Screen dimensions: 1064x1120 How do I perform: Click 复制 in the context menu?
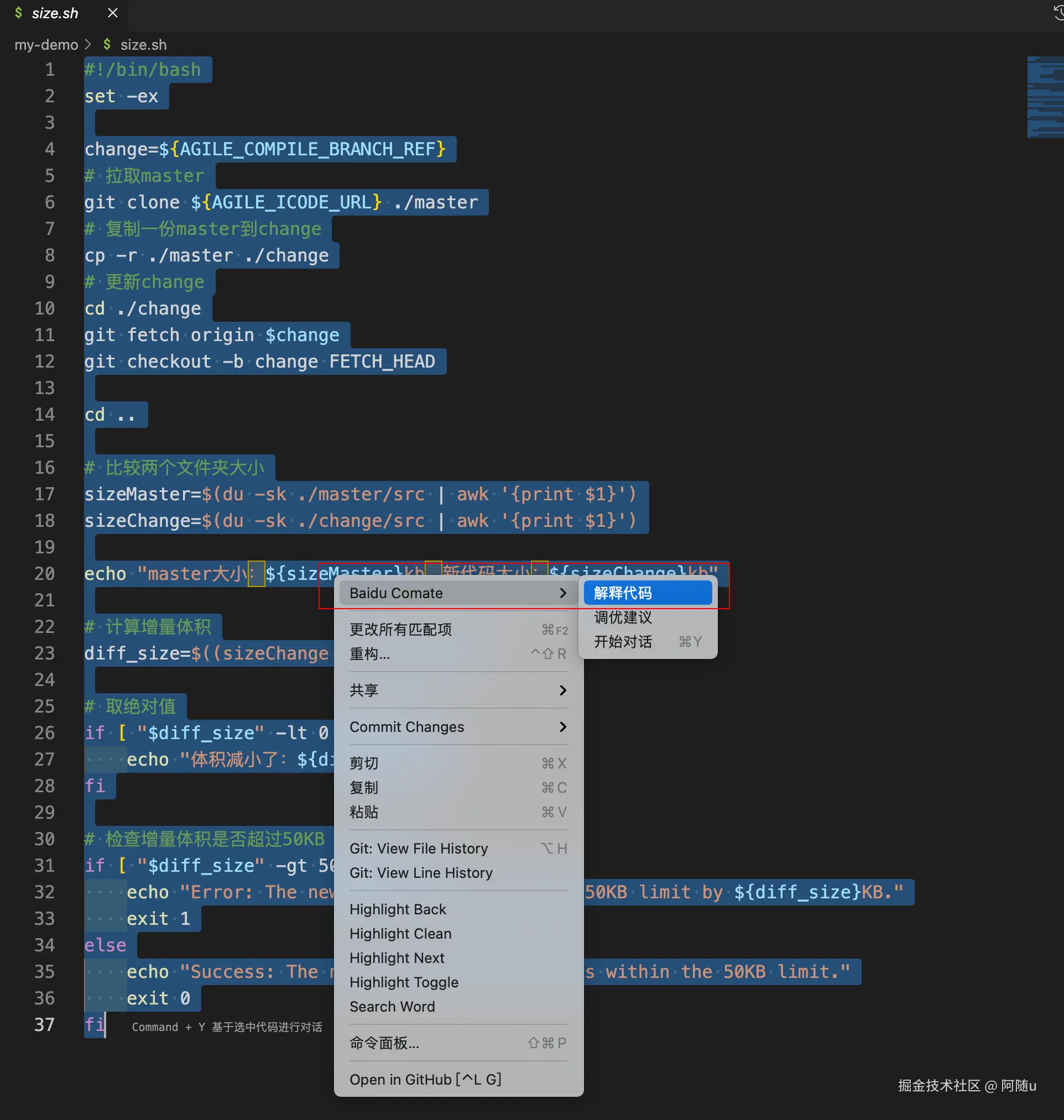tap(363, 788)
